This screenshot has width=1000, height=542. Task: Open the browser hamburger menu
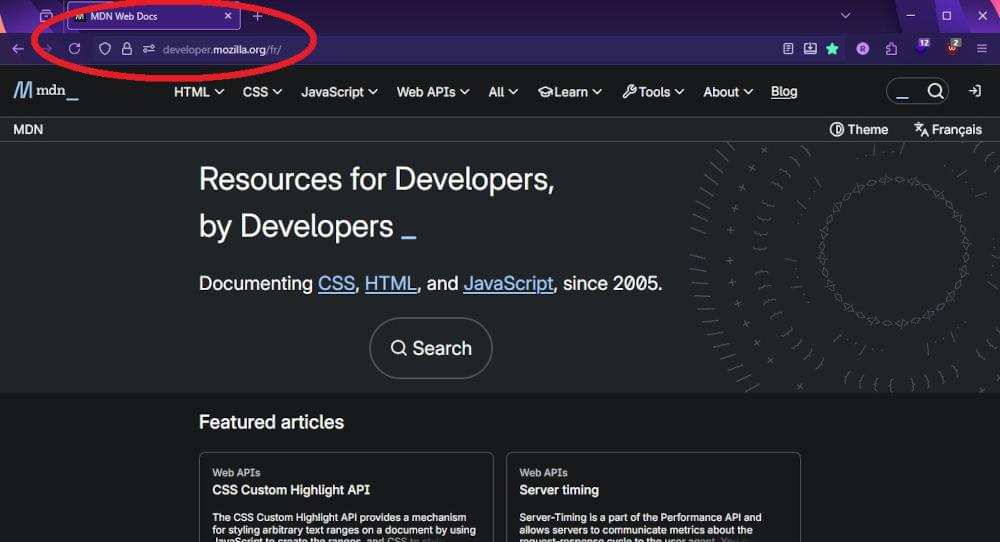coord(981,48)
